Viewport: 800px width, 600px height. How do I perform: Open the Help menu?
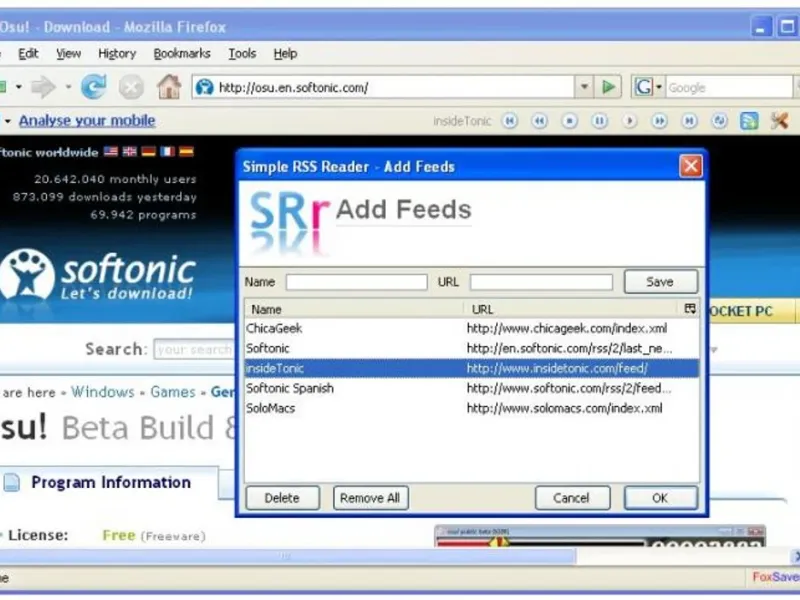285,54
